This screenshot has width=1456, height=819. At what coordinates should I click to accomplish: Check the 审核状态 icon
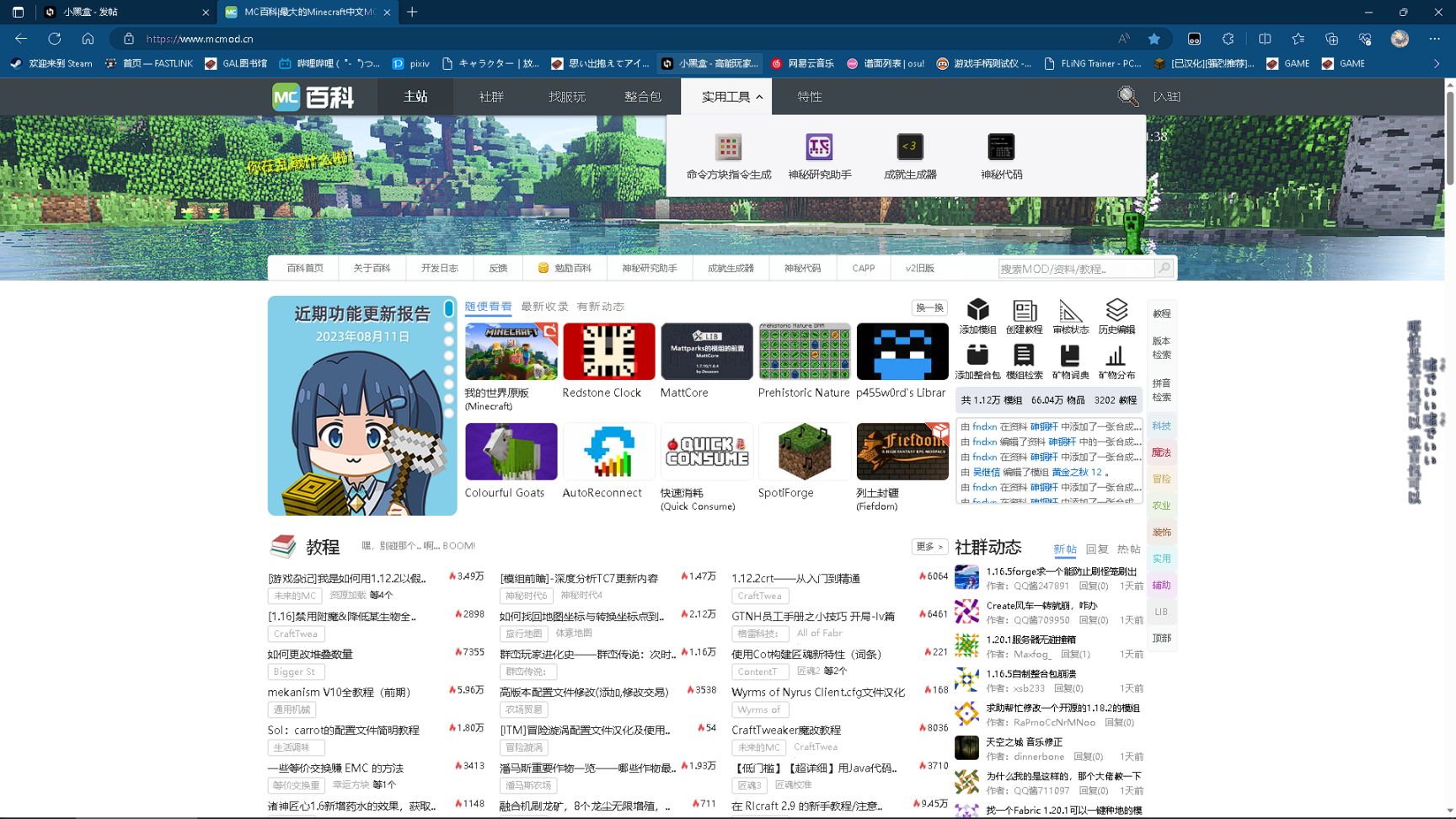pyautogui.click(x=1070, y=309)
